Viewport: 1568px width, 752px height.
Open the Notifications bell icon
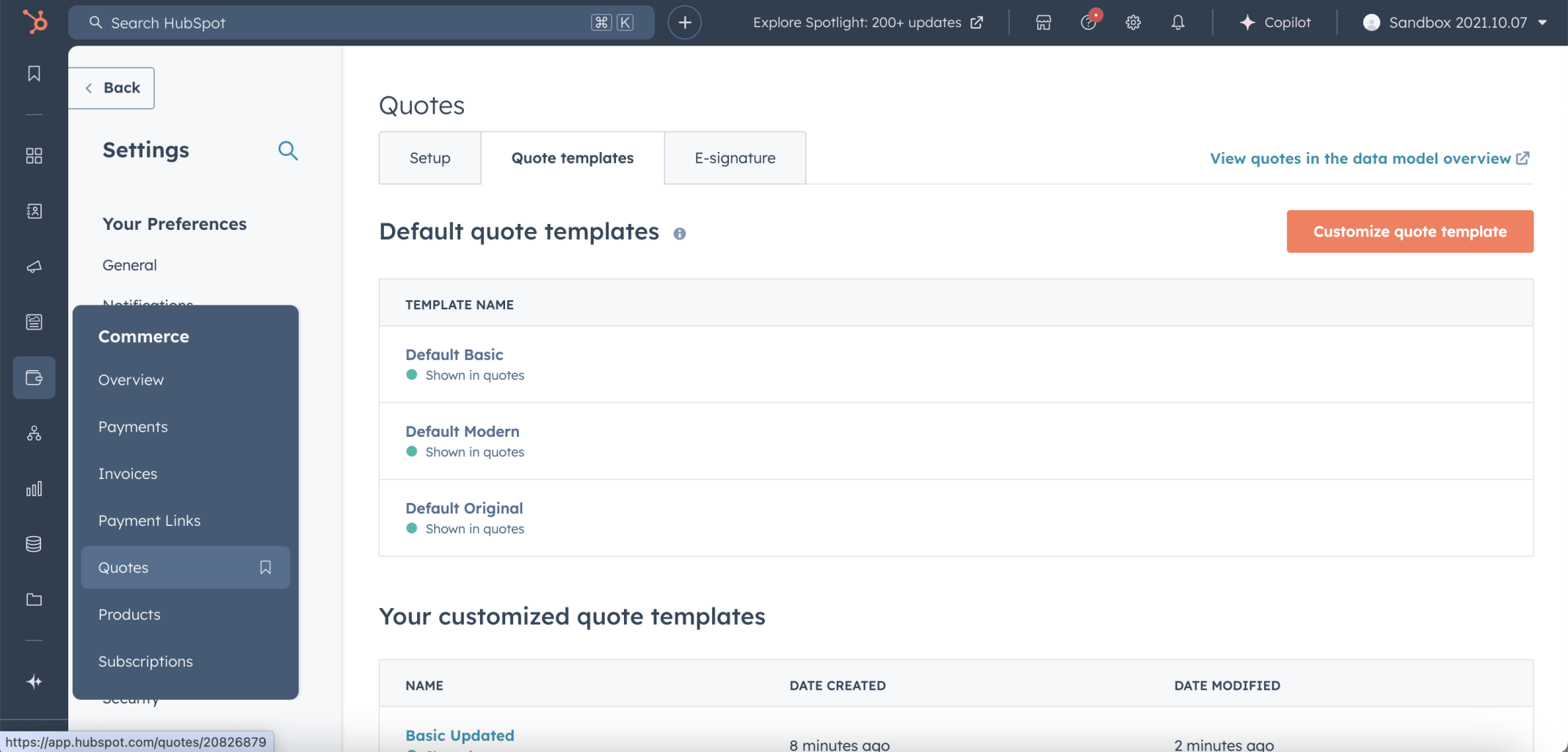coord(1177,23)
